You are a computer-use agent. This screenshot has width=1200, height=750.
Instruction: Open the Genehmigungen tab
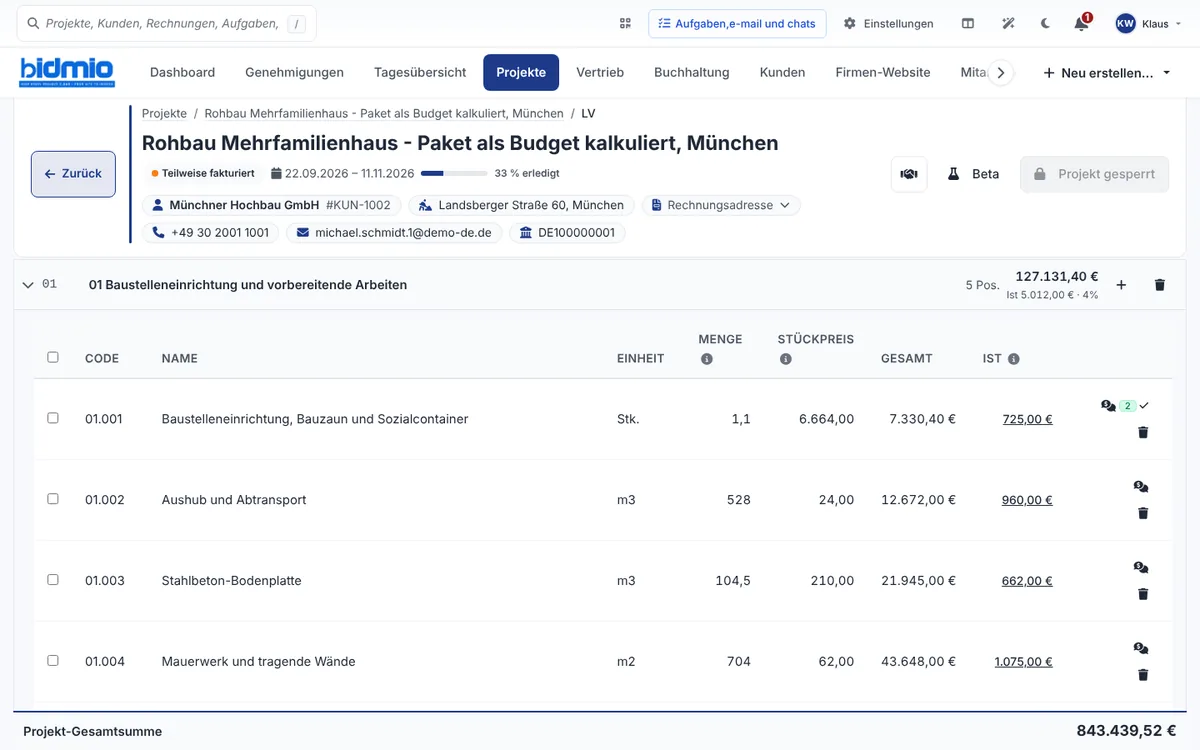coord(294,72)
